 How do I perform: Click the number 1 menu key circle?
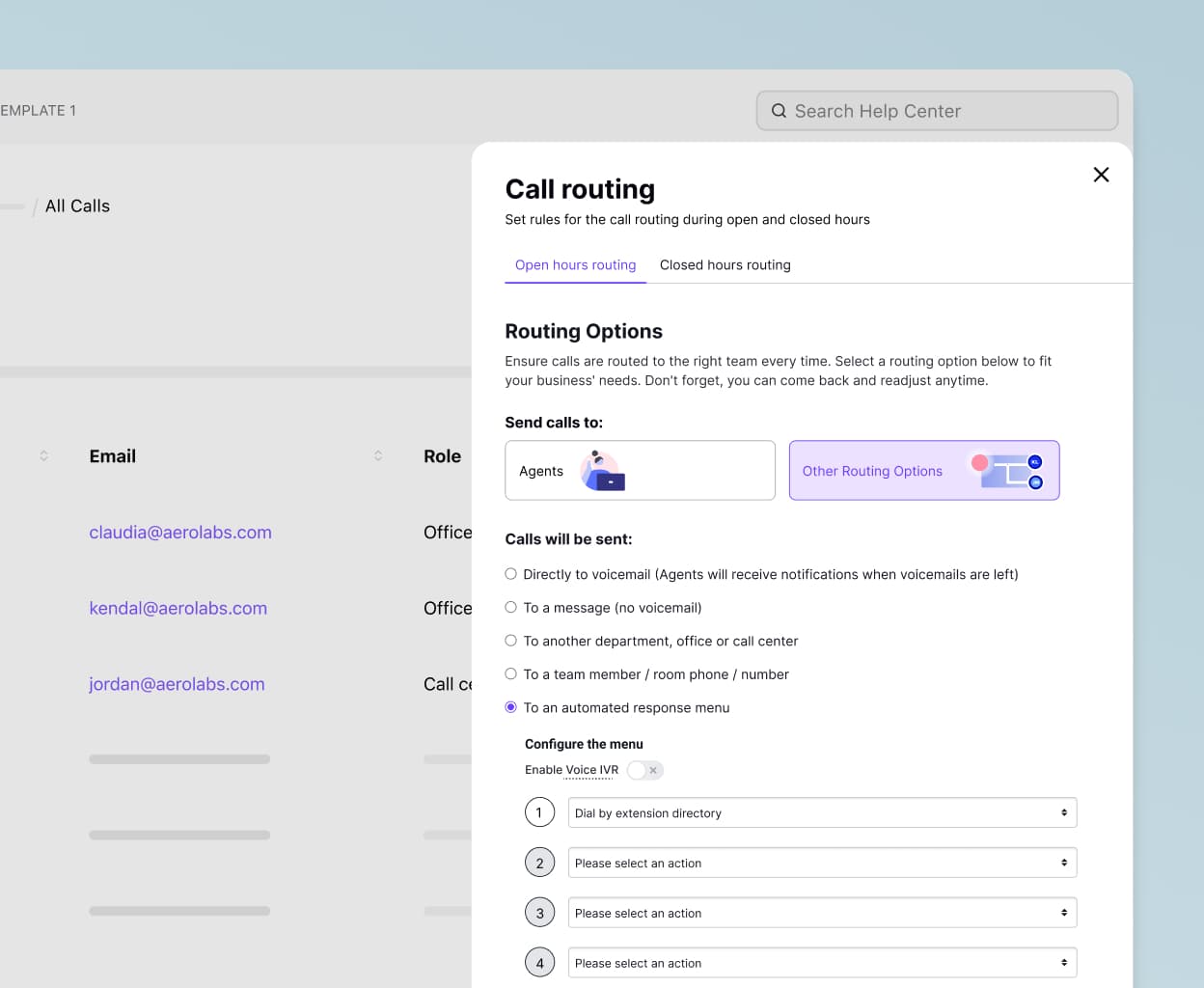539,813
